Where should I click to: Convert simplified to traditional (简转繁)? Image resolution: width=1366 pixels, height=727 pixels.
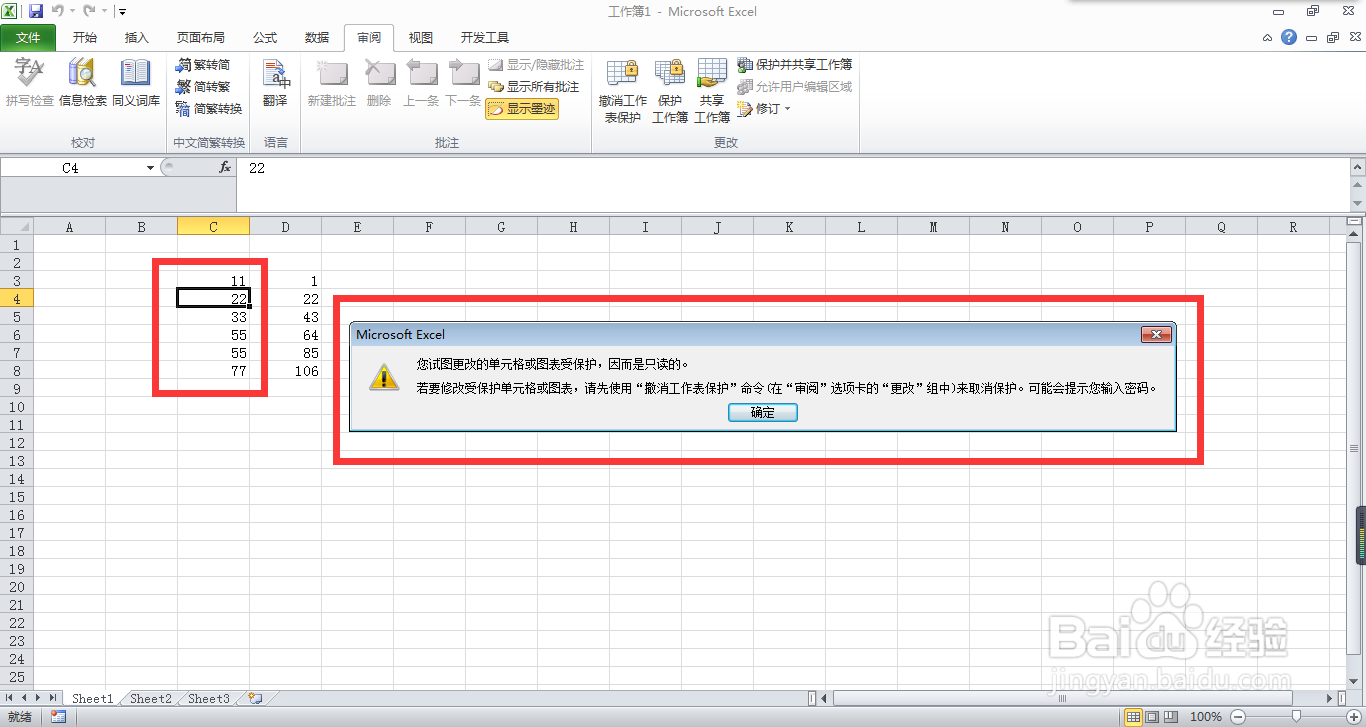(203, 87)
